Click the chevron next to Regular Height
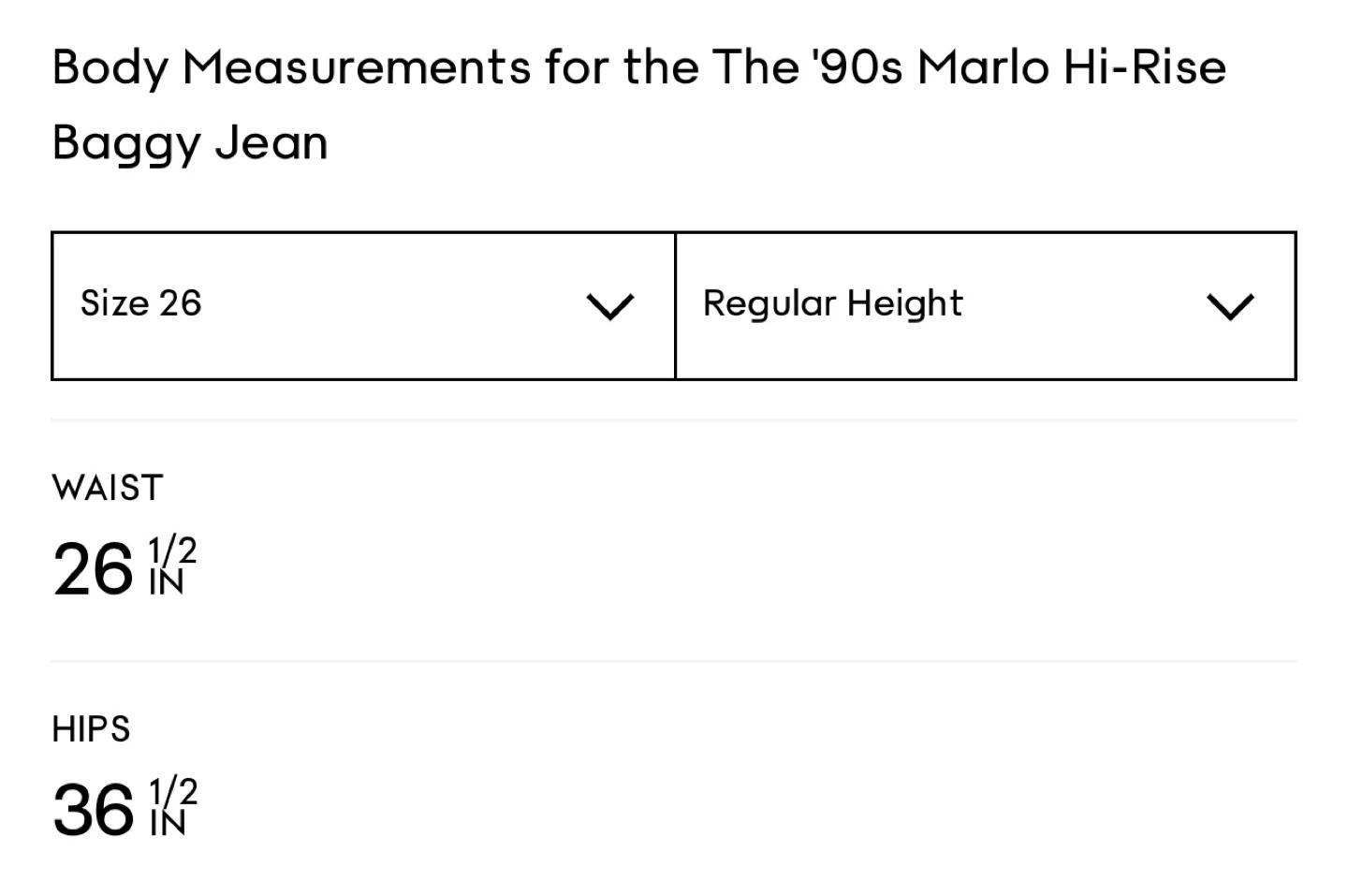The height and width of the screenshot is (896, 1348). (1230, 306)
